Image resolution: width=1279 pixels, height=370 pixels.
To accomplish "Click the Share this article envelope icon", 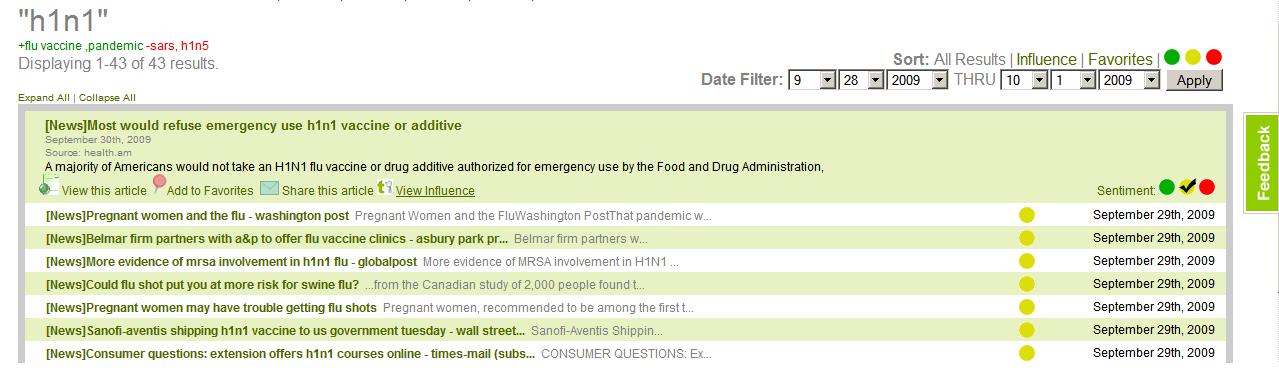I will 269,188.
